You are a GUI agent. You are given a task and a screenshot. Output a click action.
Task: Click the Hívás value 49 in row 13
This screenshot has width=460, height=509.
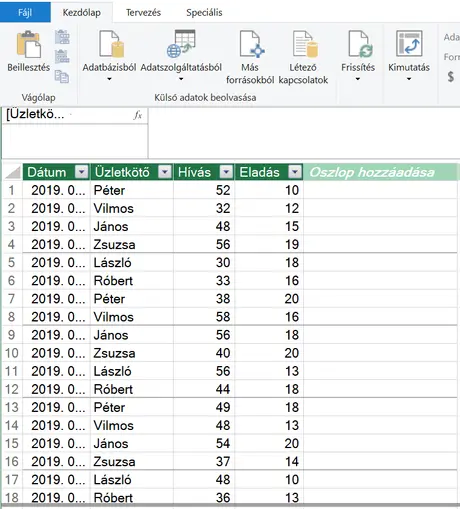(204, 407)
